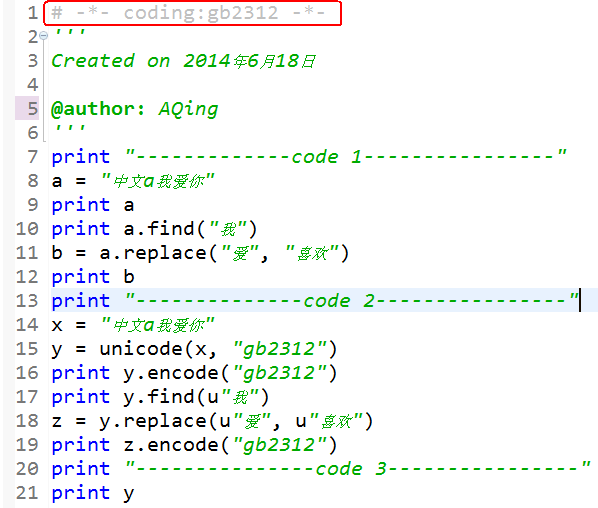Click the 'print a' statement on line 9
The image size is (598, 508).
point(93,205)
